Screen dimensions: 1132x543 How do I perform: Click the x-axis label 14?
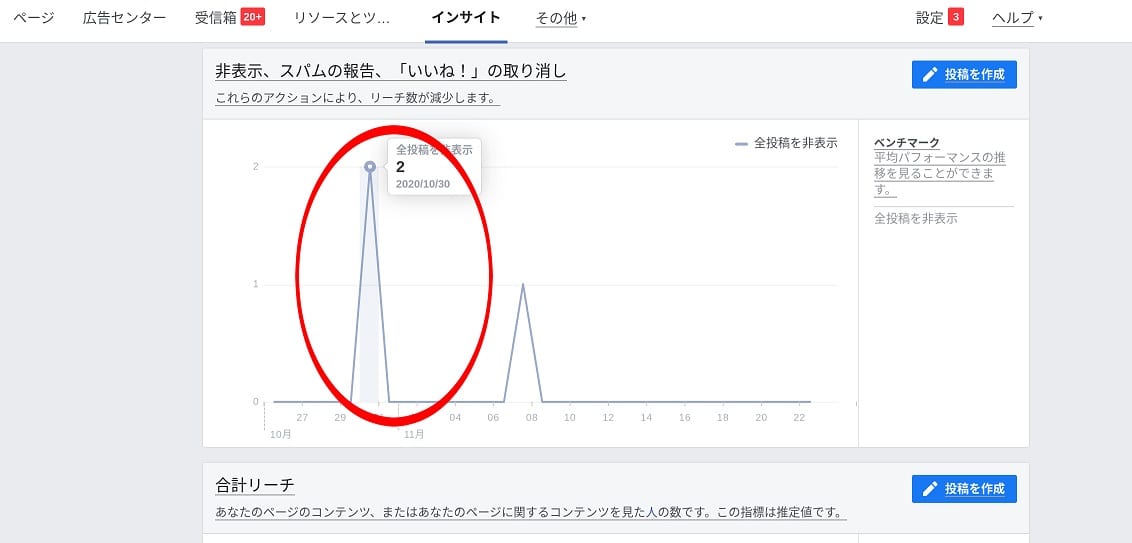click(646, 417)
